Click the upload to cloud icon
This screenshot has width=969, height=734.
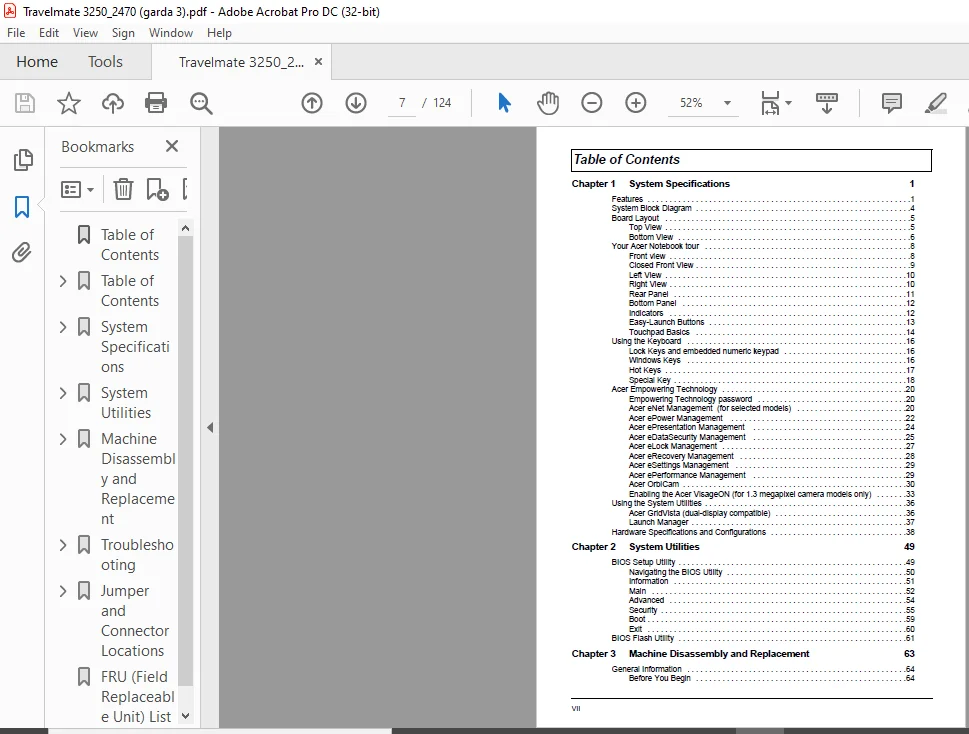click(x=112, y=103)
